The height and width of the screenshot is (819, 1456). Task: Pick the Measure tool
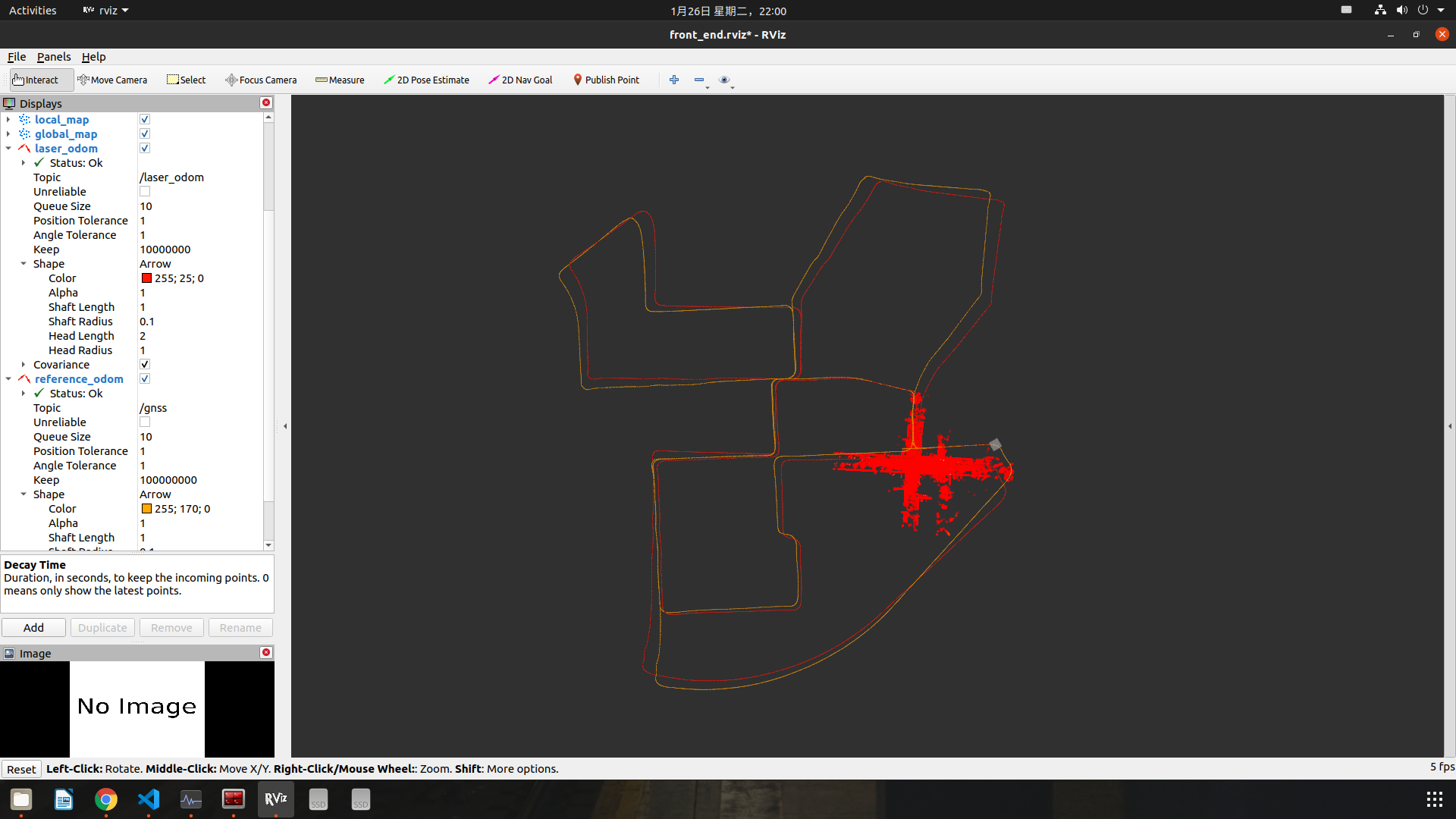[x=340, y=80]
